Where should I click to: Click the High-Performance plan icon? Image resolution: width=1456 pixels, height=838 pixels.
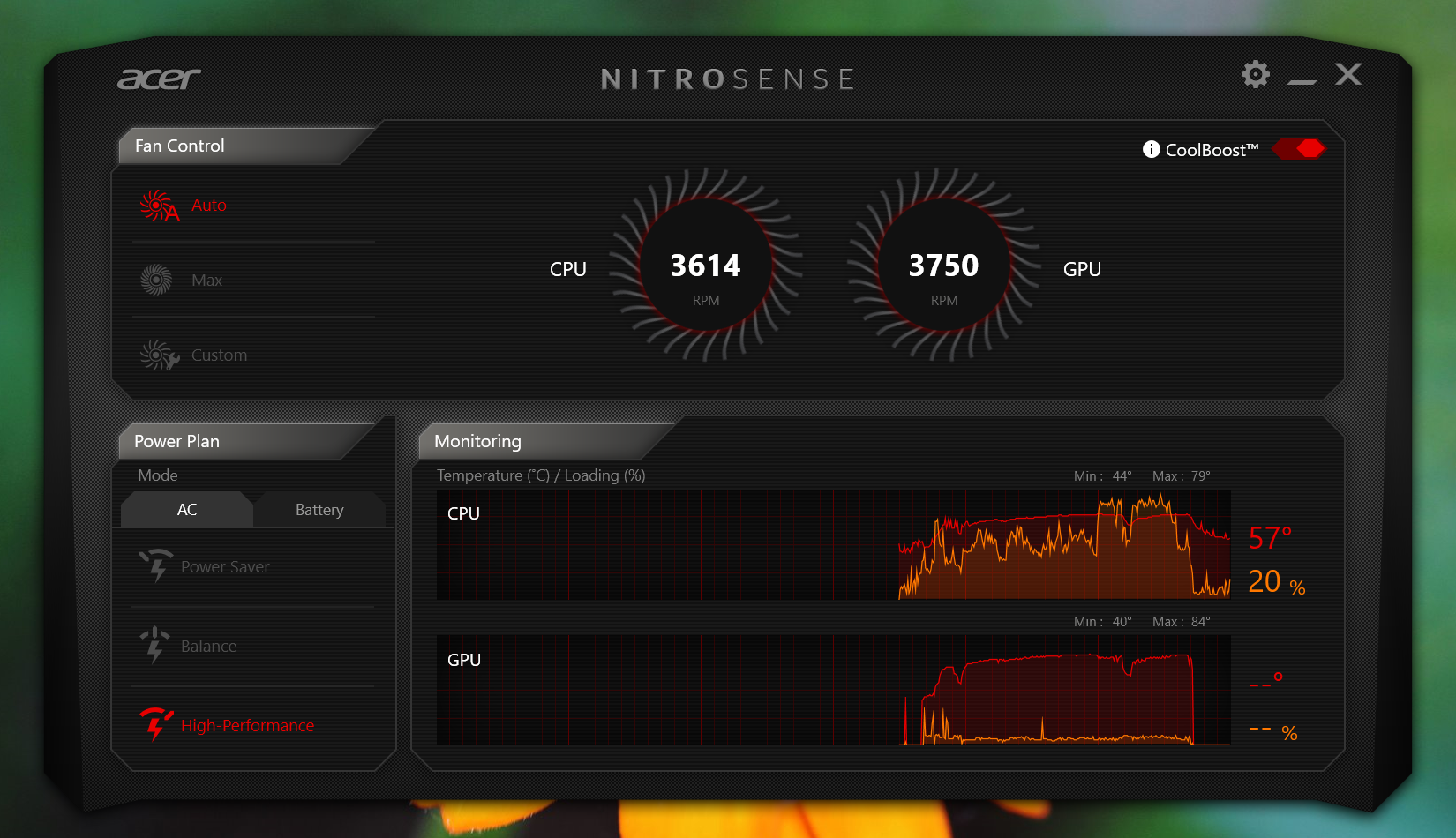(x=156, y=724)
